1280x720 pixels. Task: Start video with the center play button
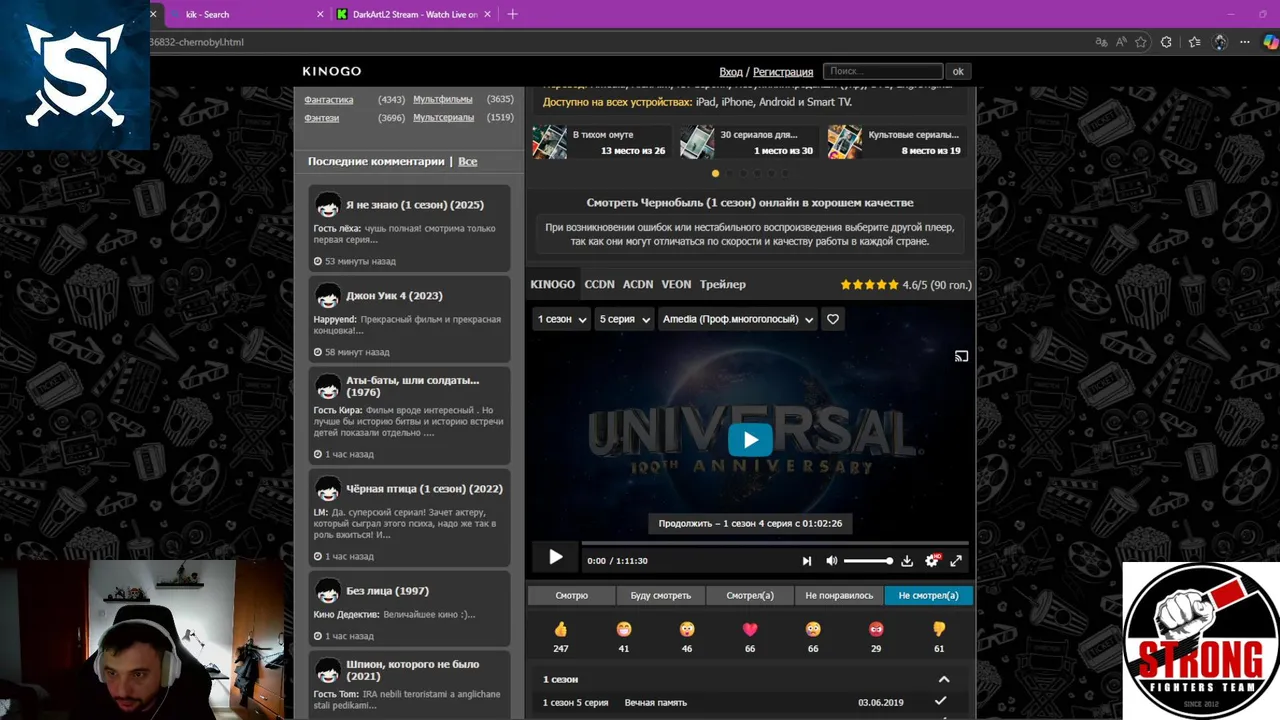tap(750, 440)
